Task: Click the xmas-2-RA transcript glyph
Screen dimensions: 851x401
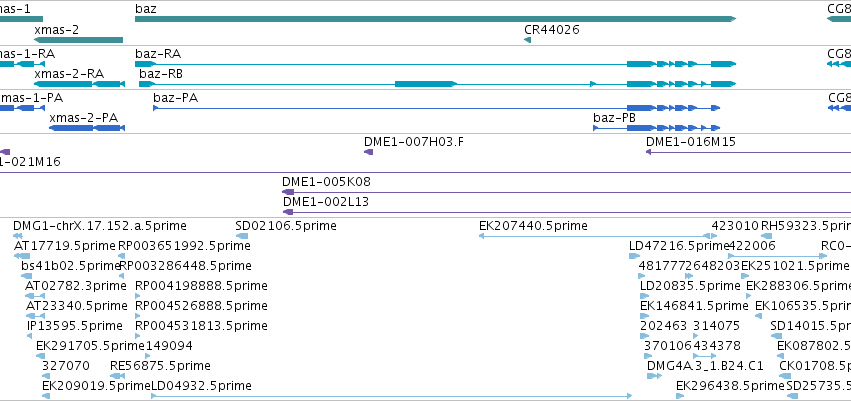Action: pyautogui.click(x=80, y=84)
